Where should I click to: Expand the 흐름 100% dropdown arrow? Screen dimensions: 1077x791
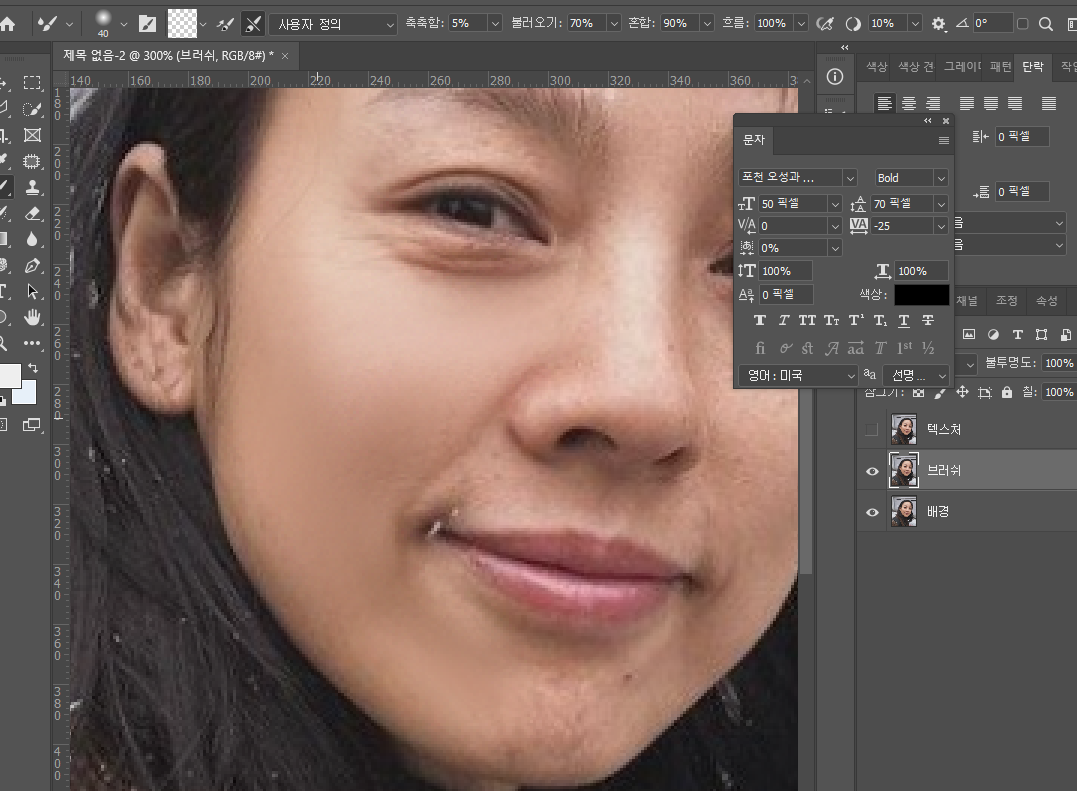pyautogui.click(x=801, y=24)
